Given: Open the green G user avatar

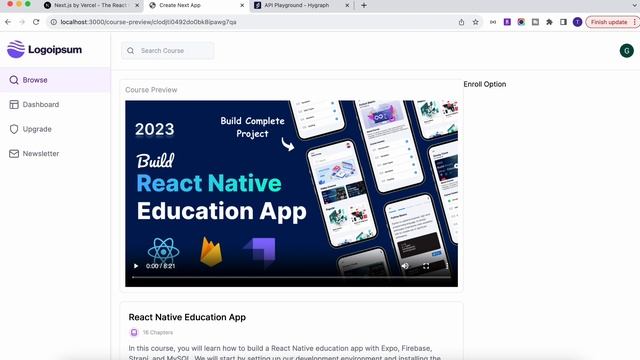Looking at the screenshot, I should click(x=627, y=51).
